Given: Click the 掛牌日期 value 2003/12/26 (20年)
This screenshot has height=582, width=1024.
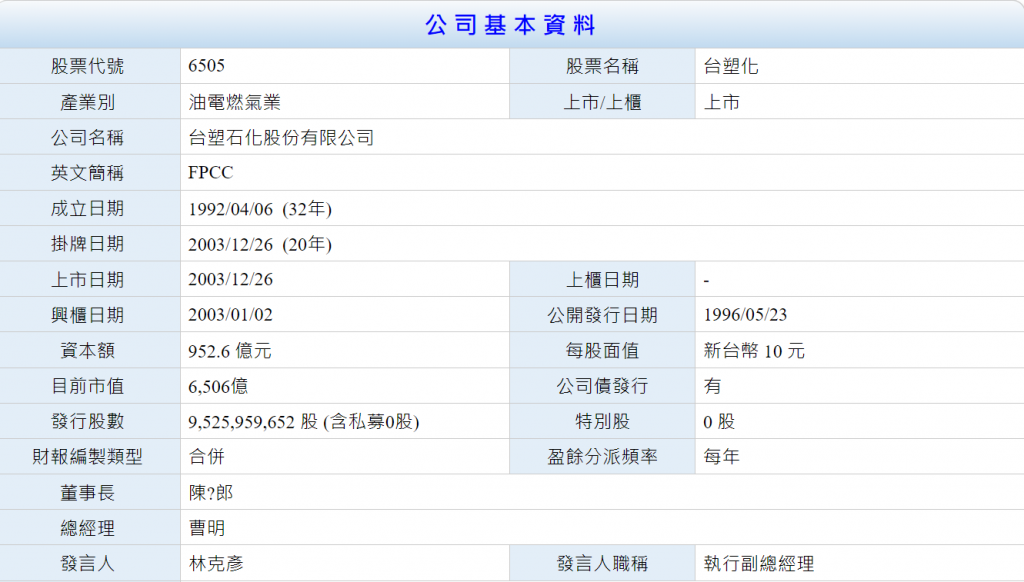Looking at the screenshot, I should [260, 244].
